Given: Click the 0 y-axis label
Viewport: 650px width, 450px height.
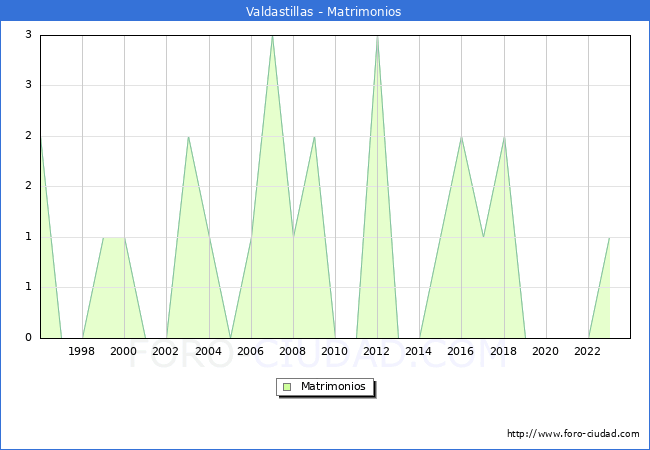Looking at the screenshot, I should 28,337.
